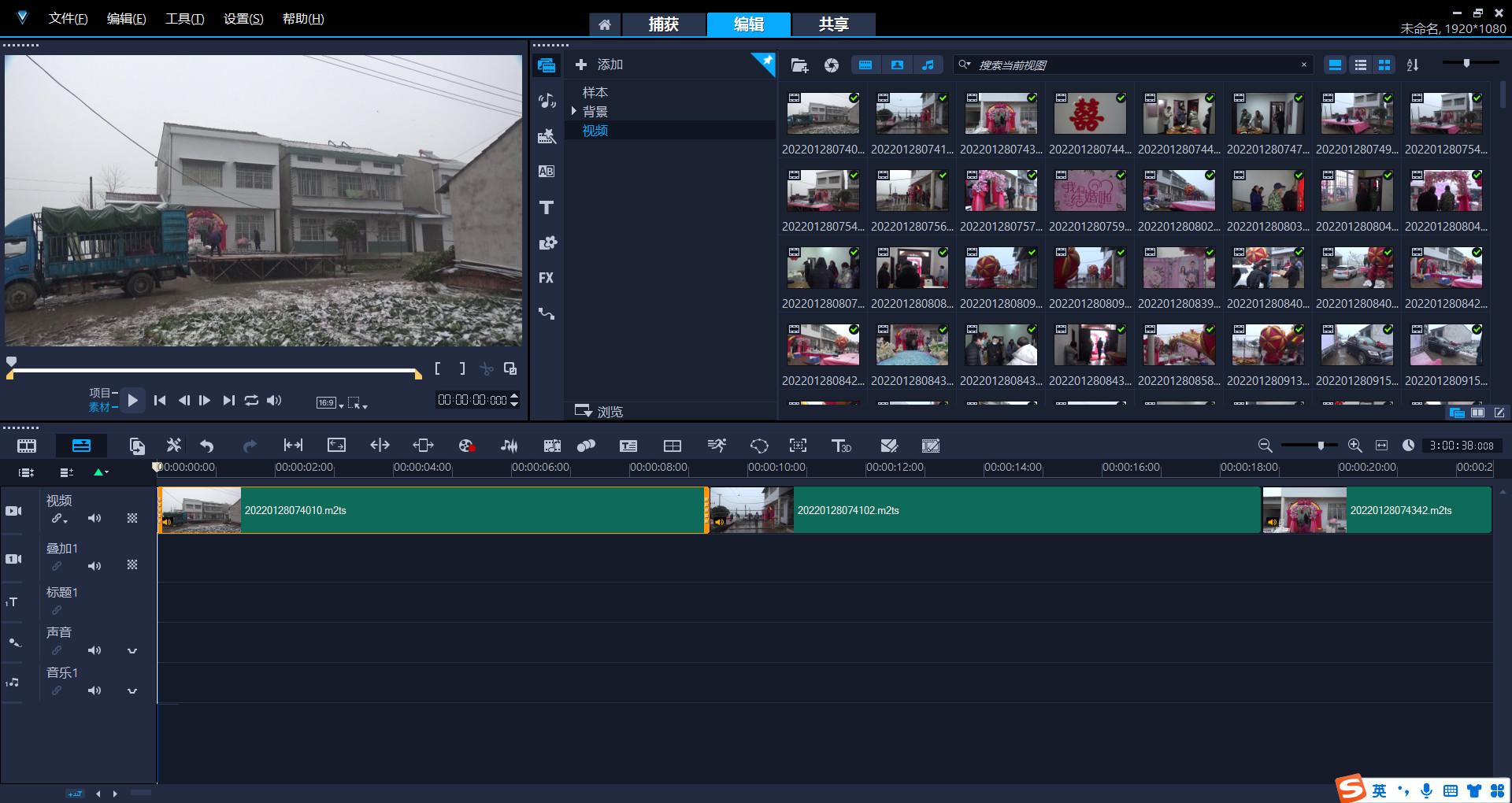Adjust the timeline zoom slider

tap(1309, 446)
